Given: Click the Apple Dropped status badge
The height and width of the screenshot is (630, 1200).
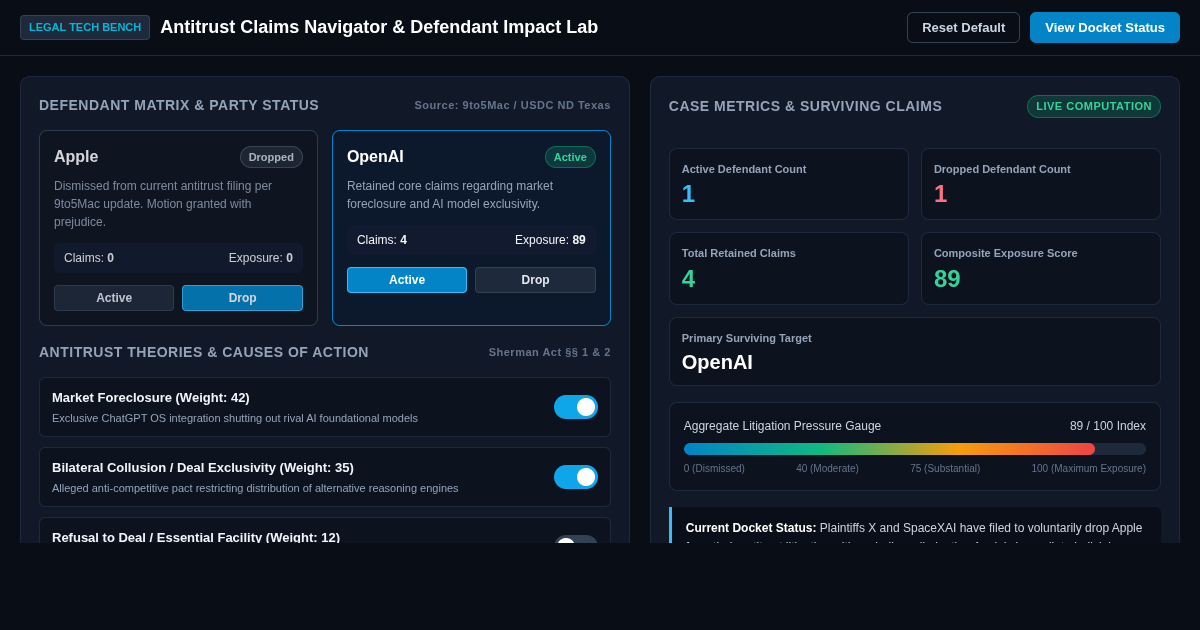Looking at the screenshot, I should pos(271,157).
